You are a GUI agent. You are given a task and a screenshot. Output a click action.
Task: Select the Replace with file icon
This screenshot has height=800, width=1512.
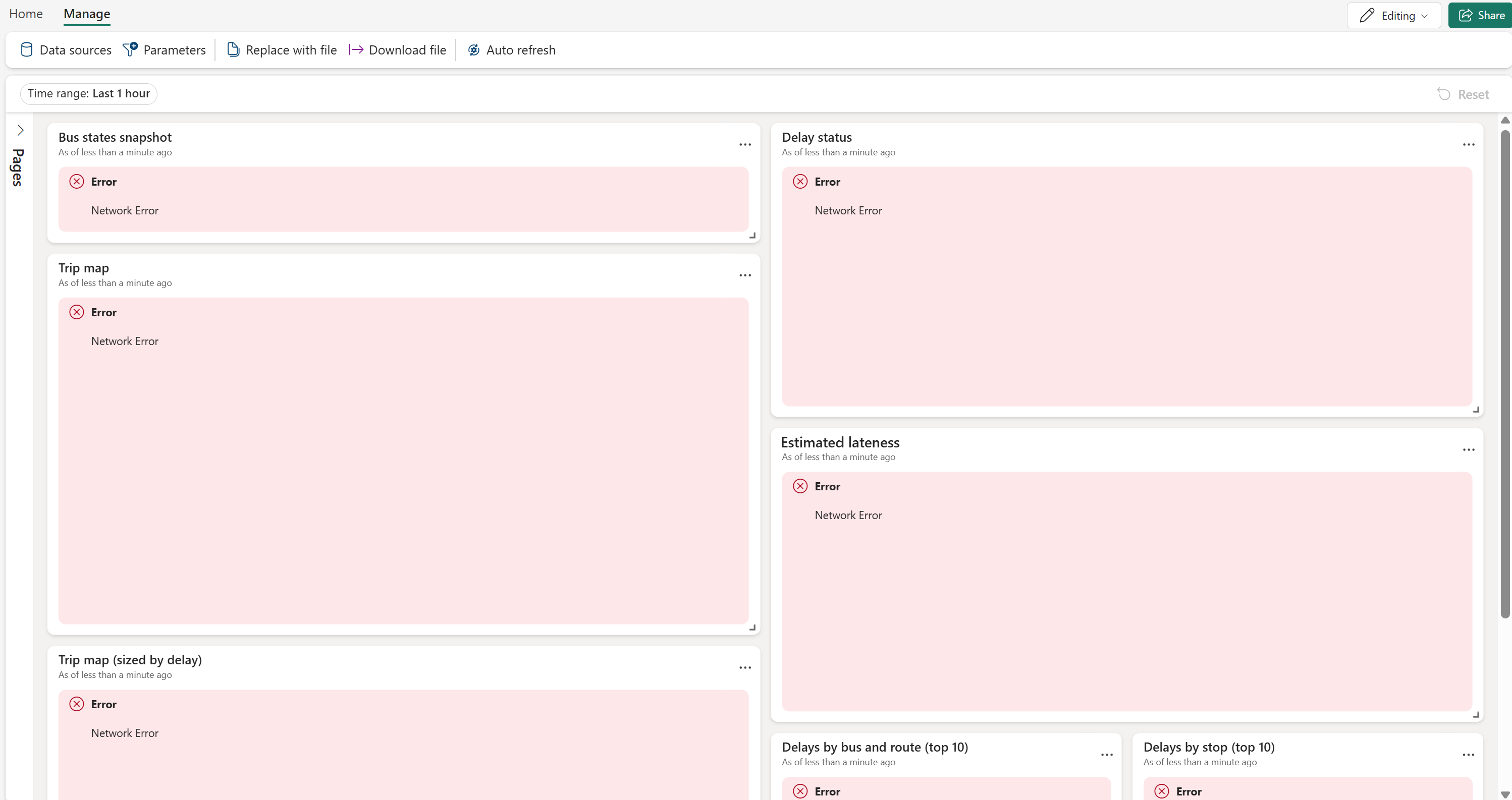[x=233, y=50]
